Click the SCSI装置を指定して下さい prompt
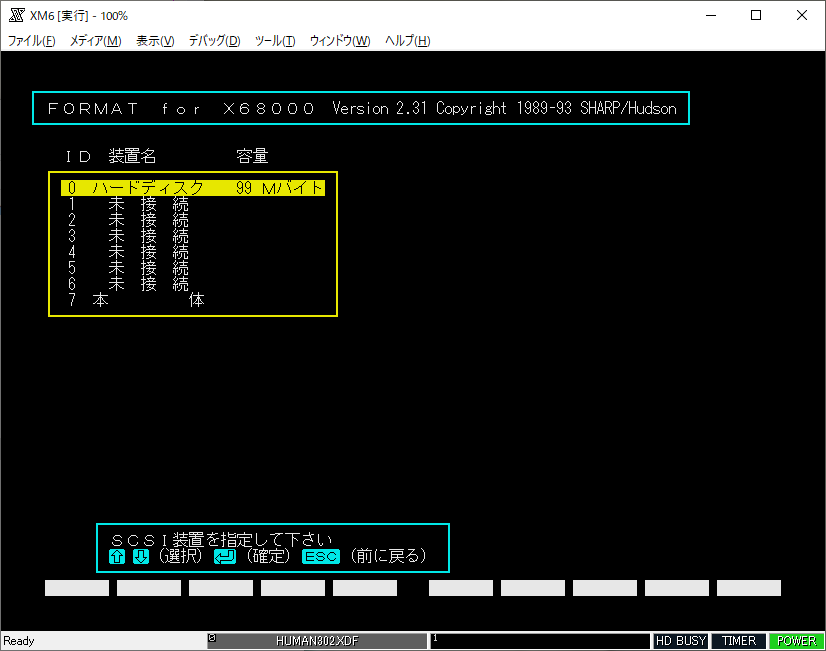This screenshot has width=826, height=651. pos(222,540)
